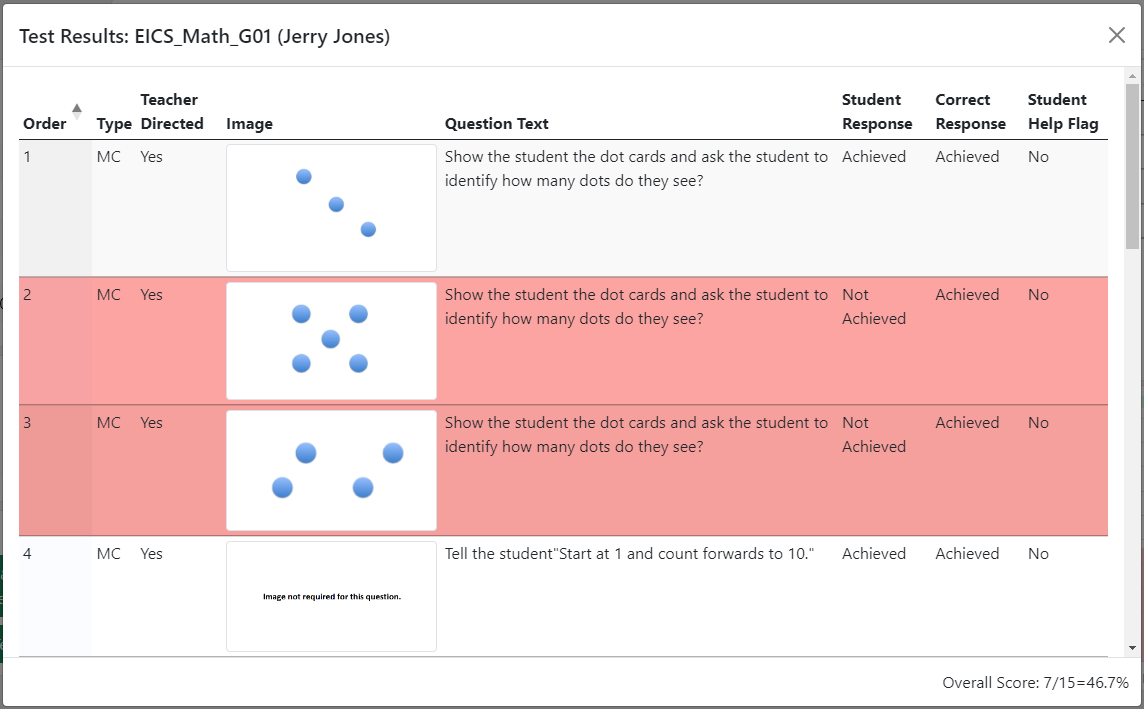This screenshot has height=709, width=1144.
Task: Click the Student Response column header
Action: [x=877, y=112]
